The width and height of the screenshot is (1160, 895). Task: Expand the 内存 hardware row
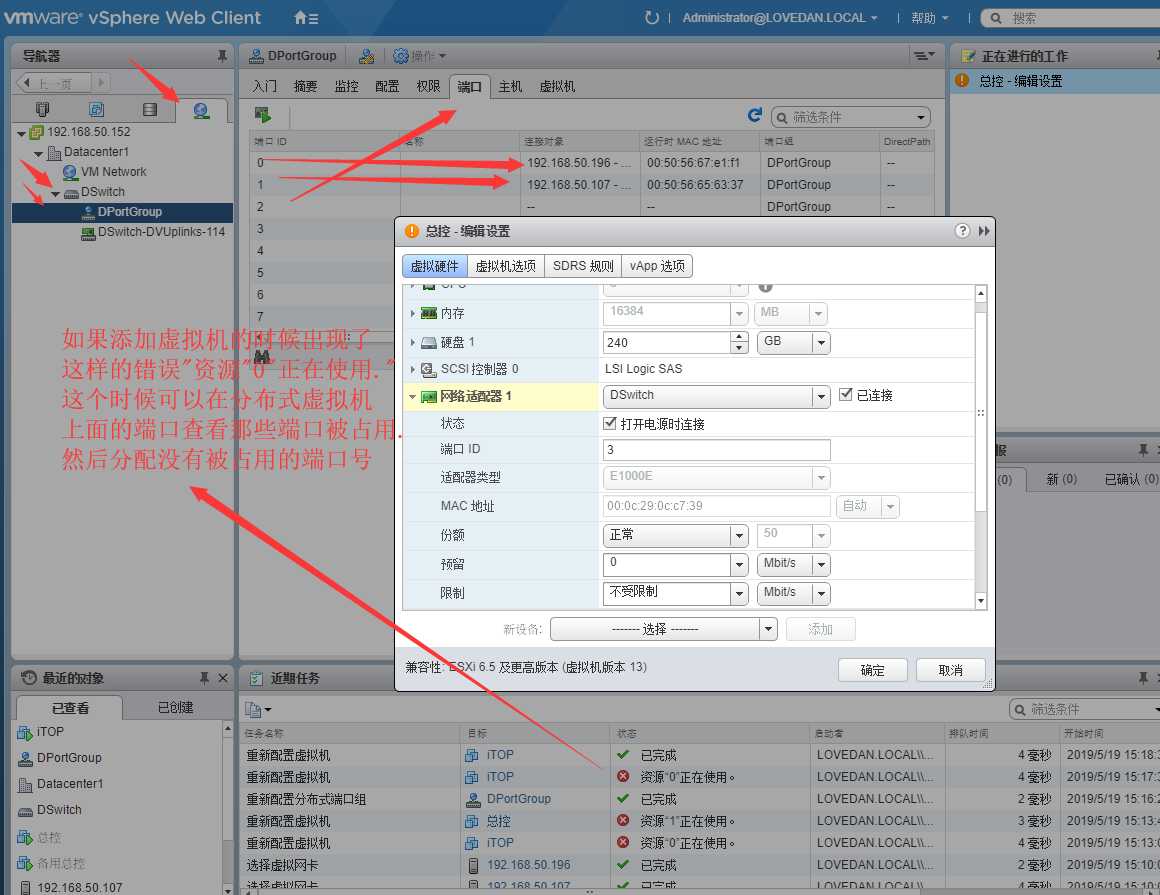click(412, 314)
